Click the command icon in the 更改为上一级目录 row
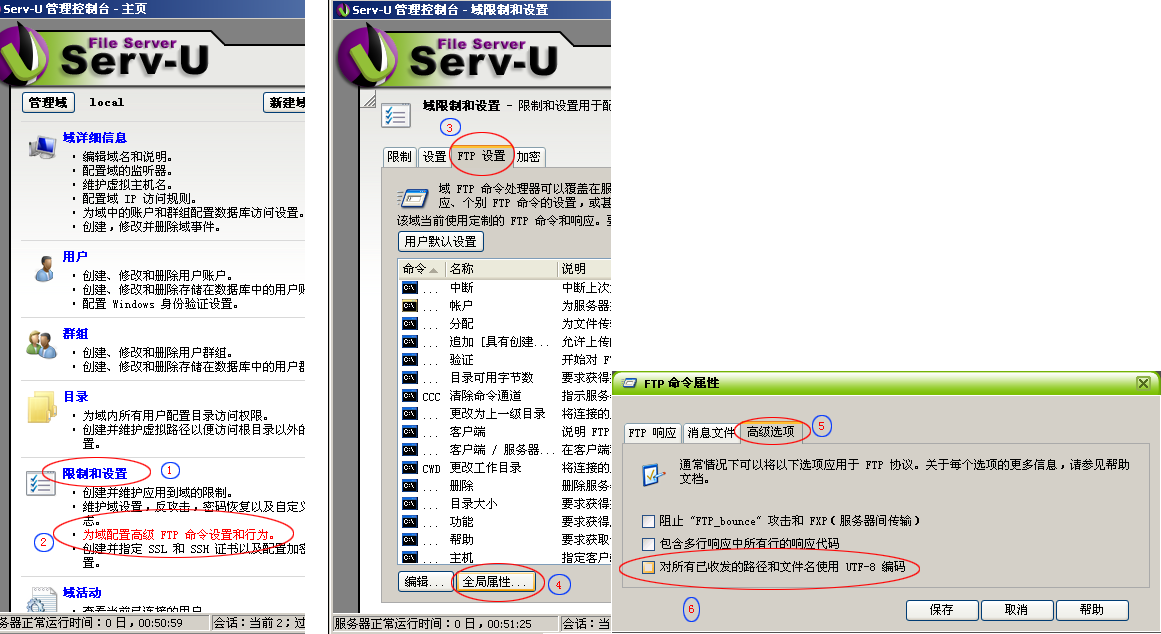The width and height of the screenshot is (1161, 634). point(409,413)
